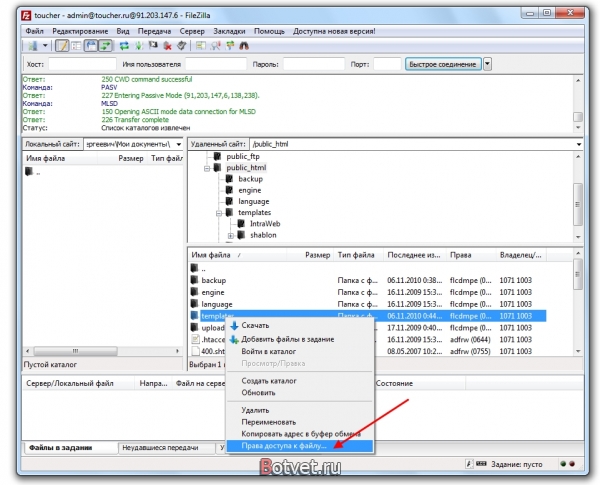Click the local pane horizontal scrollbar thumb
This screenshot has height=485, width=600.
(x=75, y=351)
